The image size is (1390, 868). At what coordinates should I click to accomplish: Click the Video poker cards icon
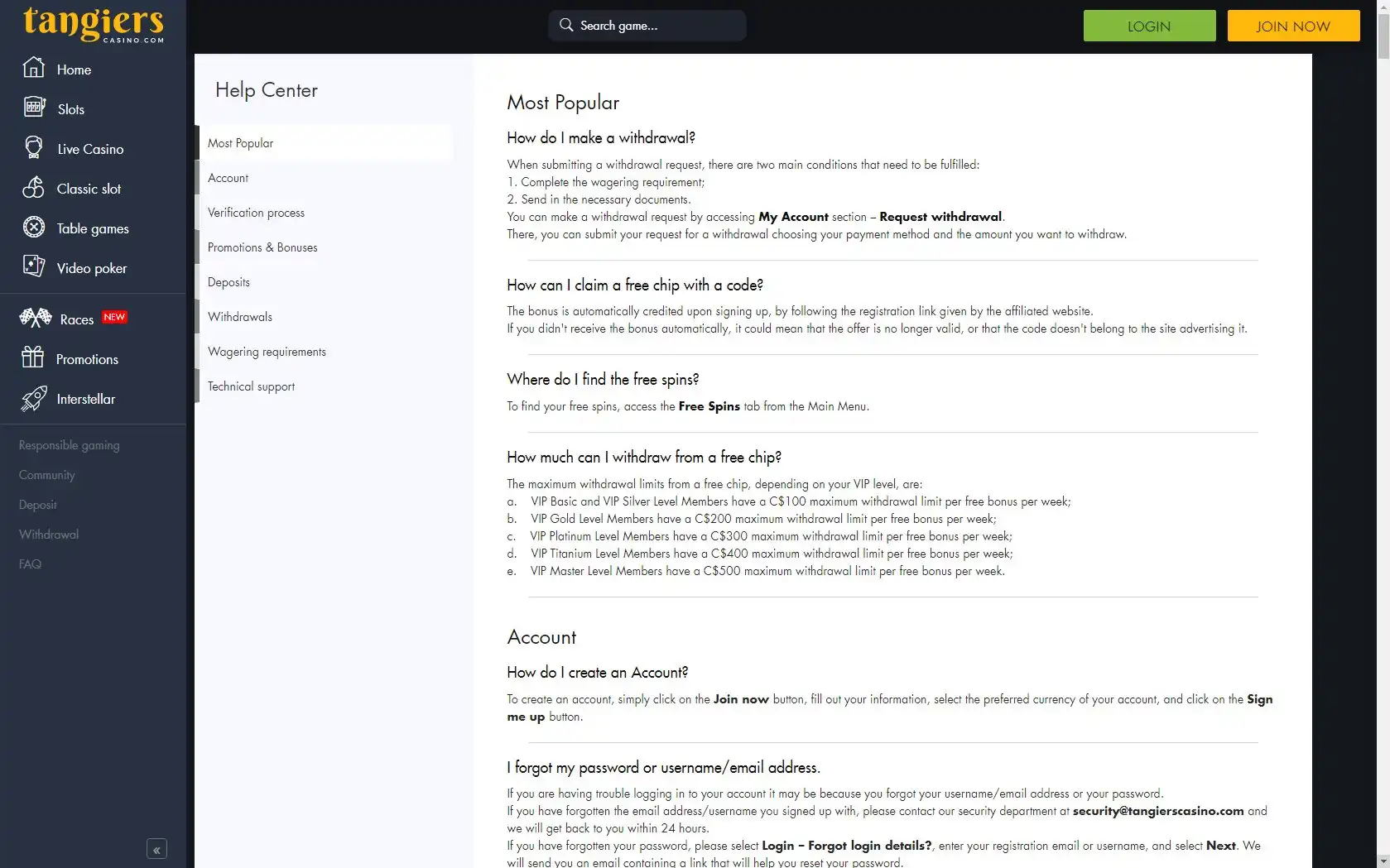click(34, 266)
